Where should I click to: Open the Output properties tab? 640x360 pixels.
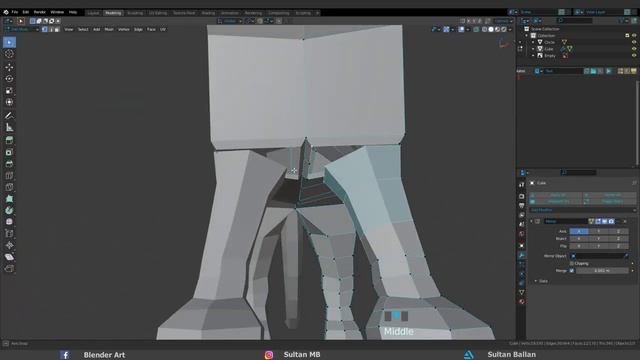522,206
